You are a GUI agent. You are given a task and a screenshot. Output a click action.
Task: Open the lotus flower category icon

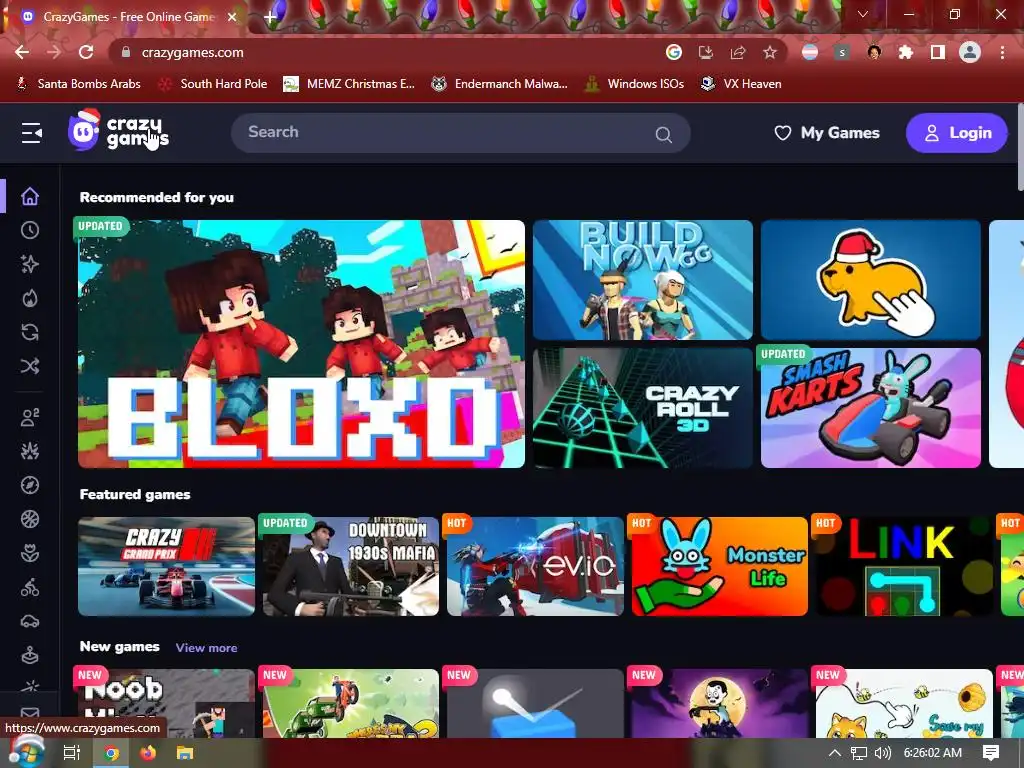(x=30, y=553)
